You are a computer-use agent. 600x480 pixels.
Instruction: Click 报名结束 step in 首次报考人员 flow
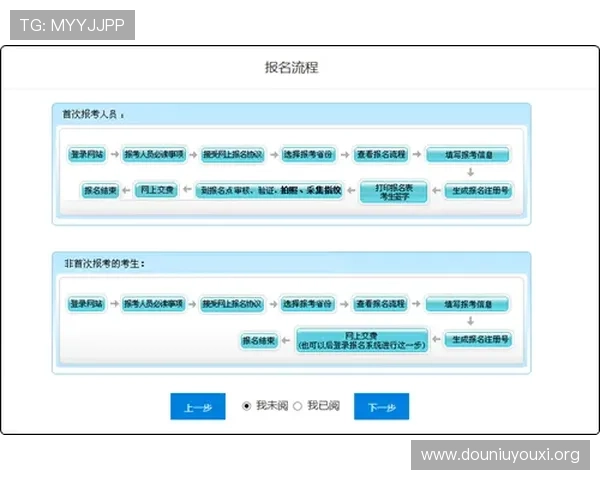pyautogui.click(x=100, y=190)
